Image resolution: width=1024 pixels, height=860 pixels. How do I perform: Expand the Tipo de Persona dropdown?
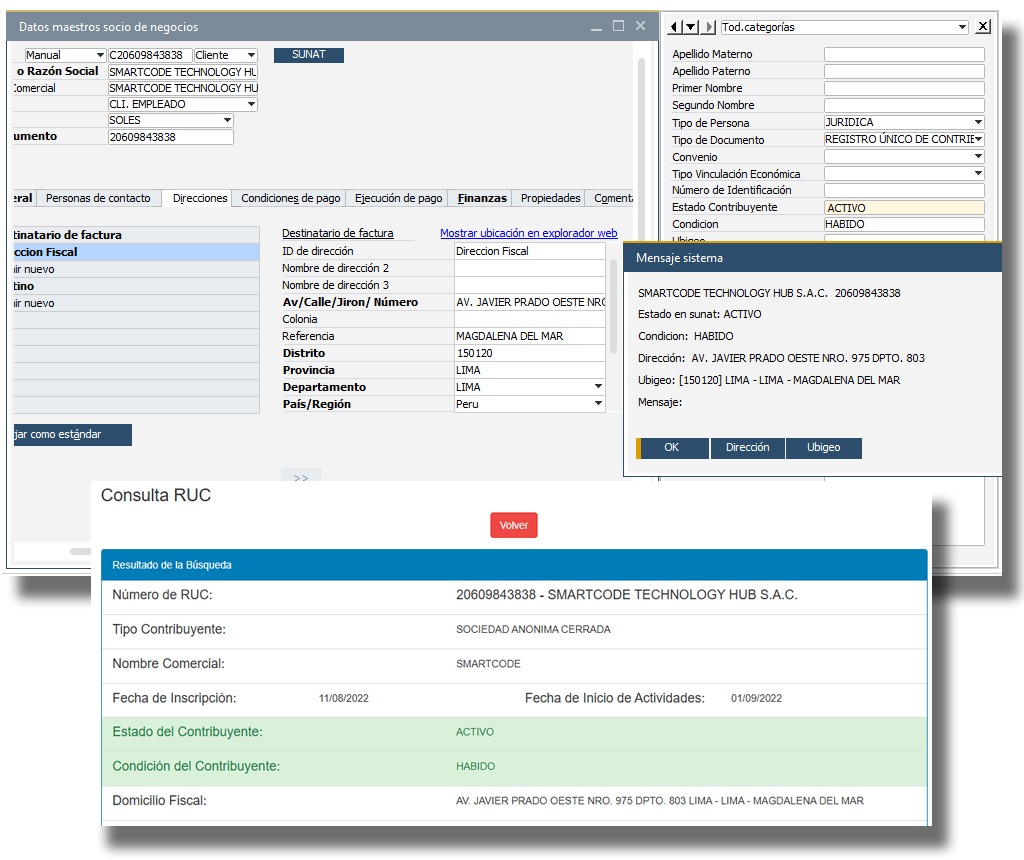[x=977, y=123]
